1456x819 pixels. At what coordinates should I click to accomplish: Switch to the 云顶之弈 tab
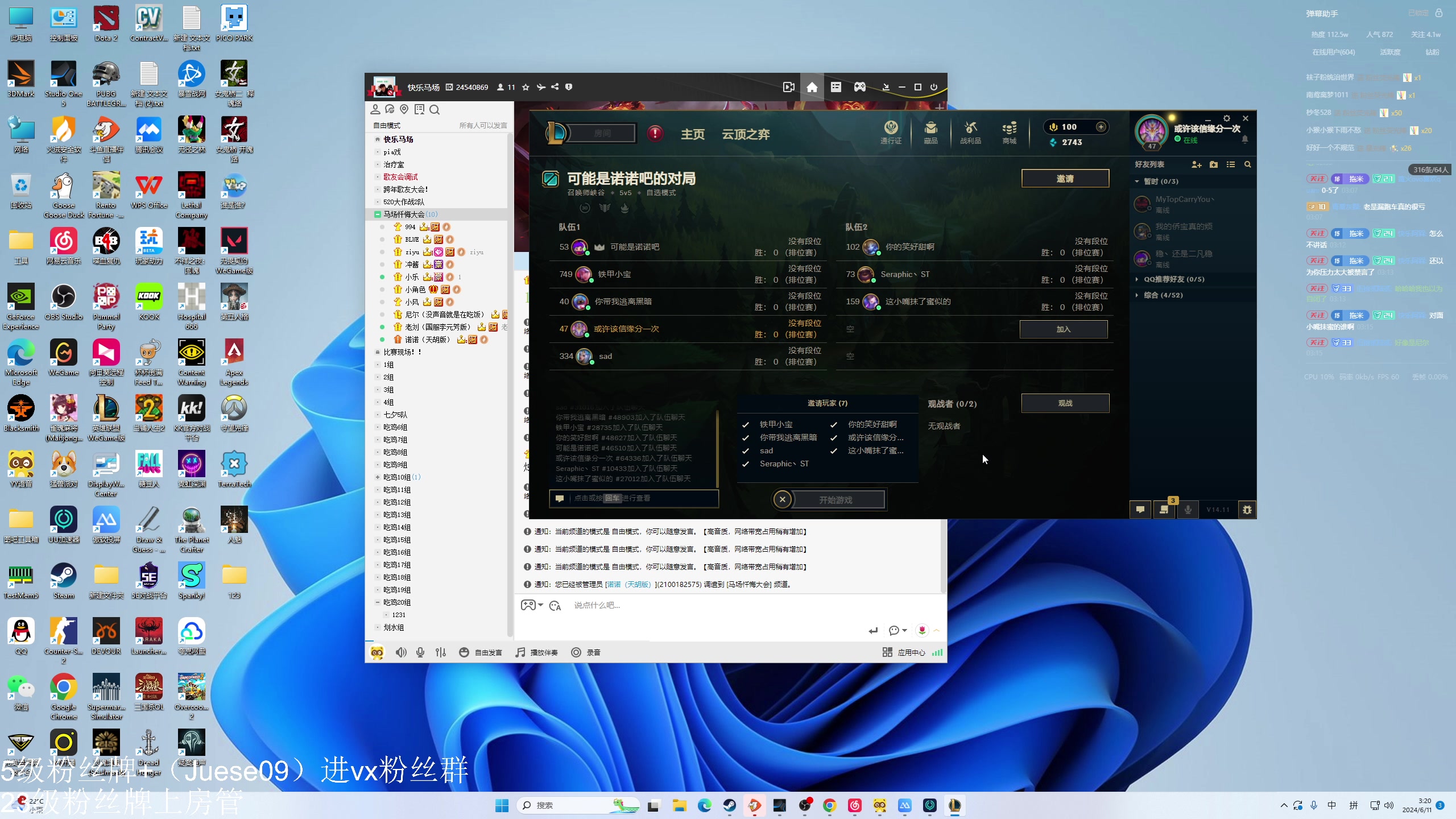(x=745, y=134)
